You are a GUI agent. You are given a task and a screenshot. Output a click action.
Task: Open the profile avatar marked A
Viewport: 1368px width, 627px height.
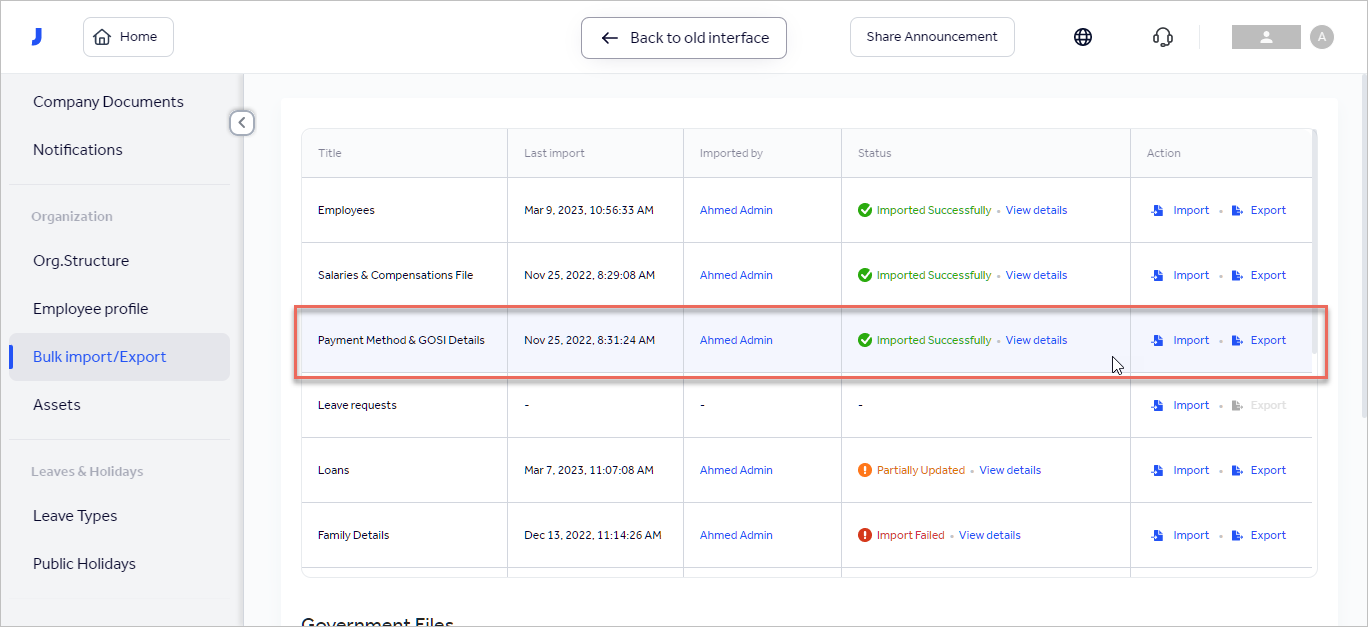1322,36
